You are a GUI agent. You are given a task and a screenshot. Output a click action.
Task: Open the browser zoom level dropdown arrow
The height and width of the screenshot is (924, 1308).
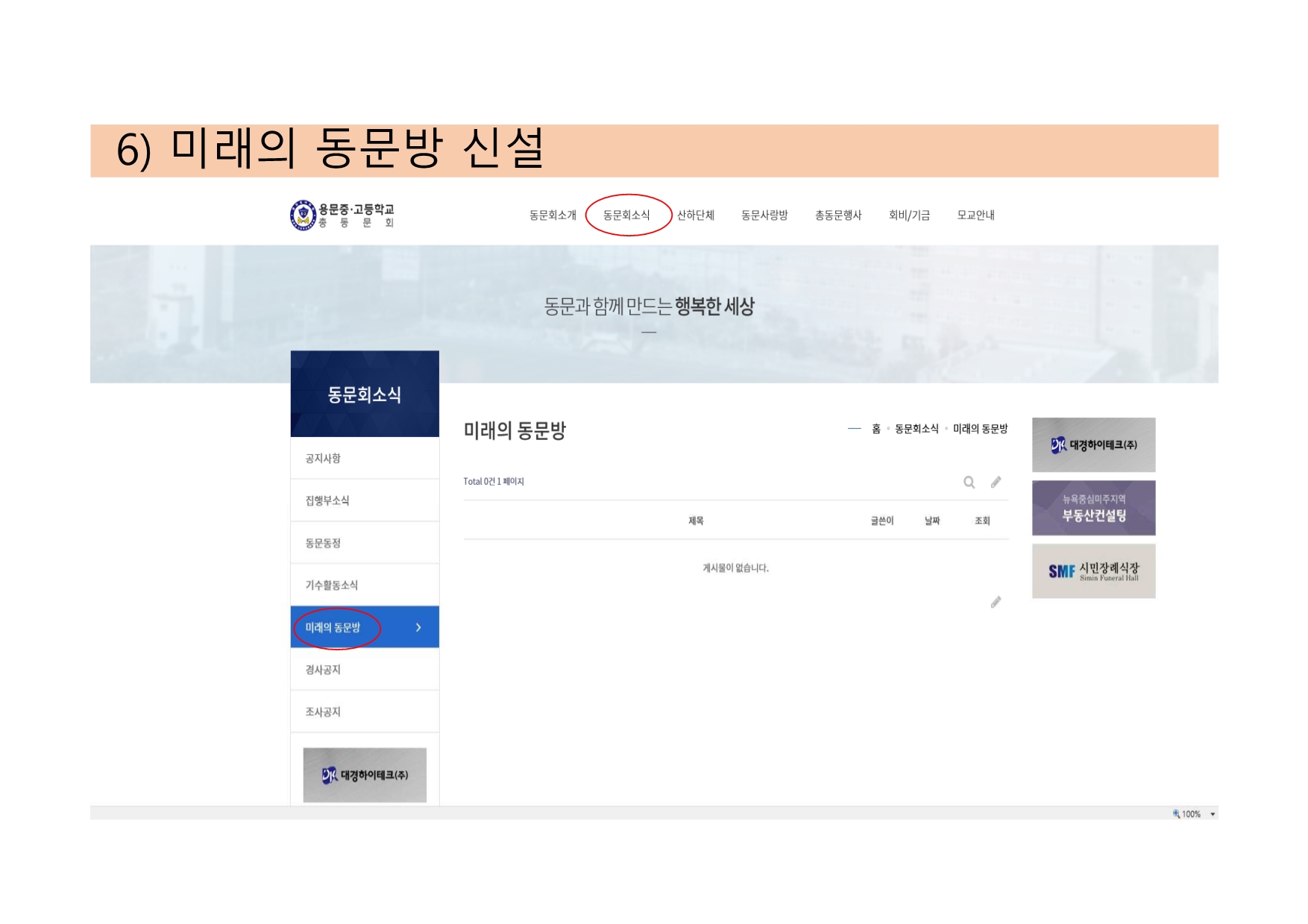coord(1213,814)
